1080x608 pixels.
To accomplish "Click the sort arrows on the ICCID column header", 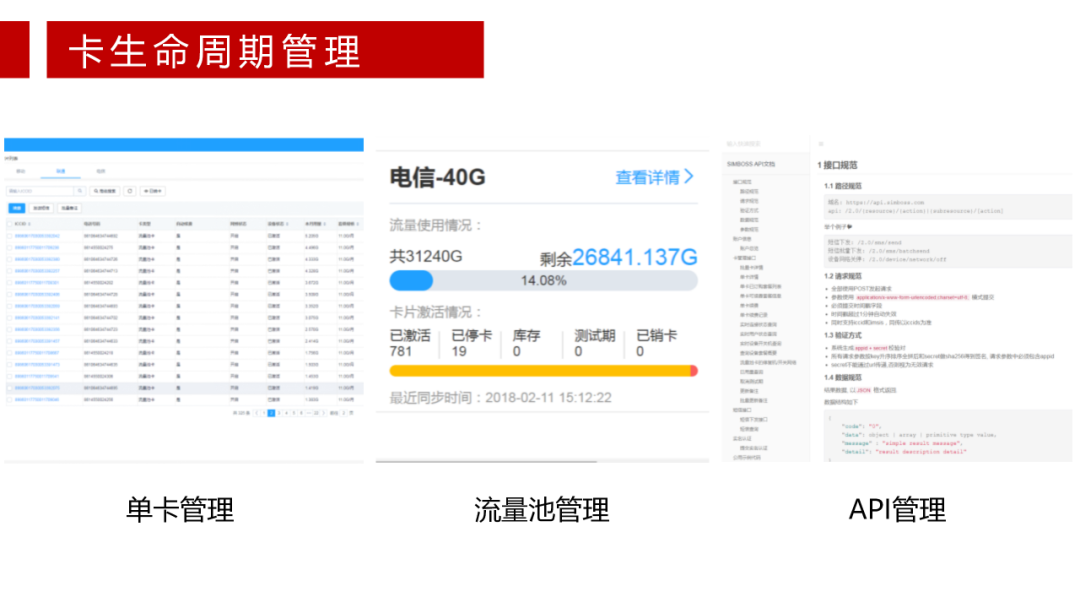I will point(31,222).
